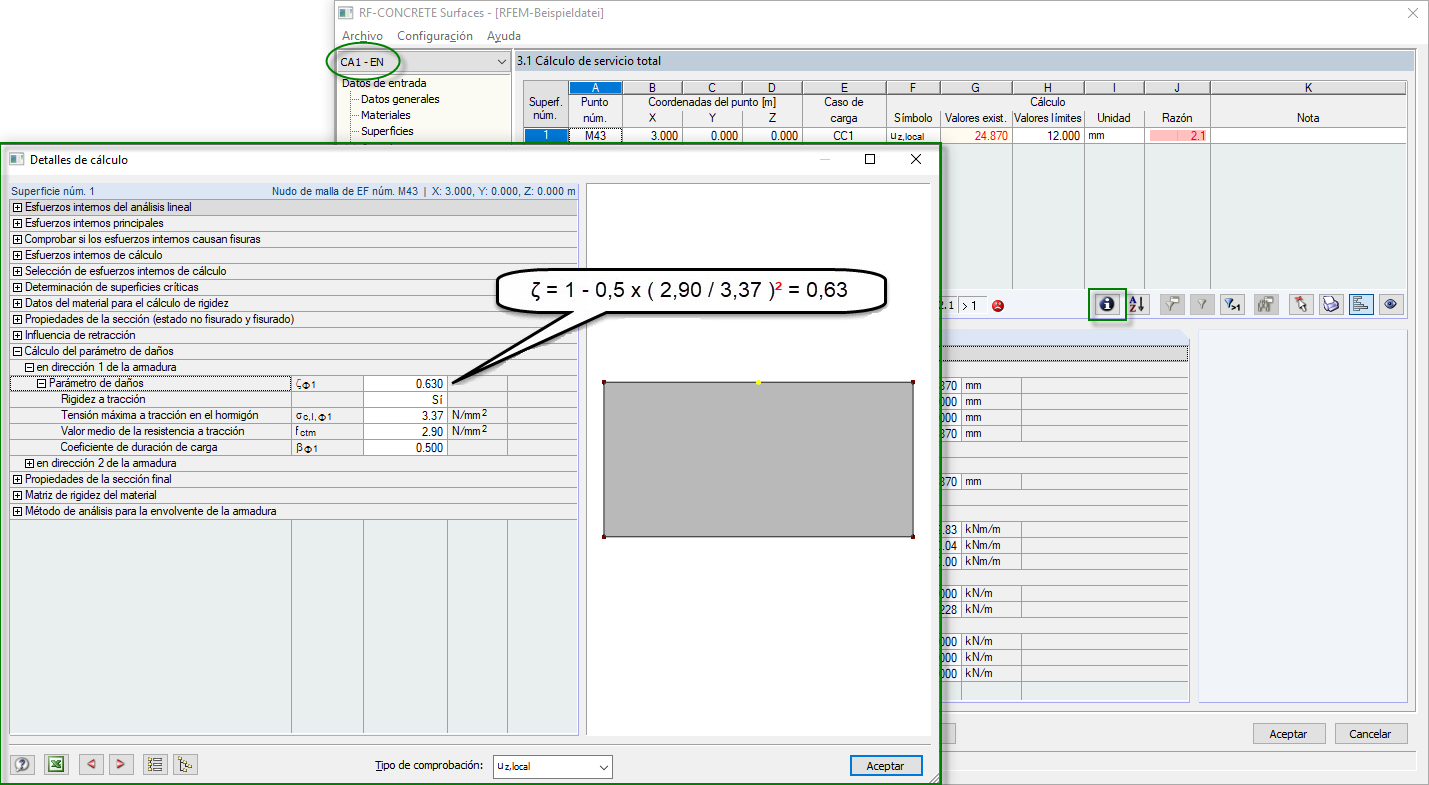Image resolution: width=1429 pixels, height=785 pixels.
Task: Click Aceptar in Detalles de cálculo dialog
Action: pos(885,766)
